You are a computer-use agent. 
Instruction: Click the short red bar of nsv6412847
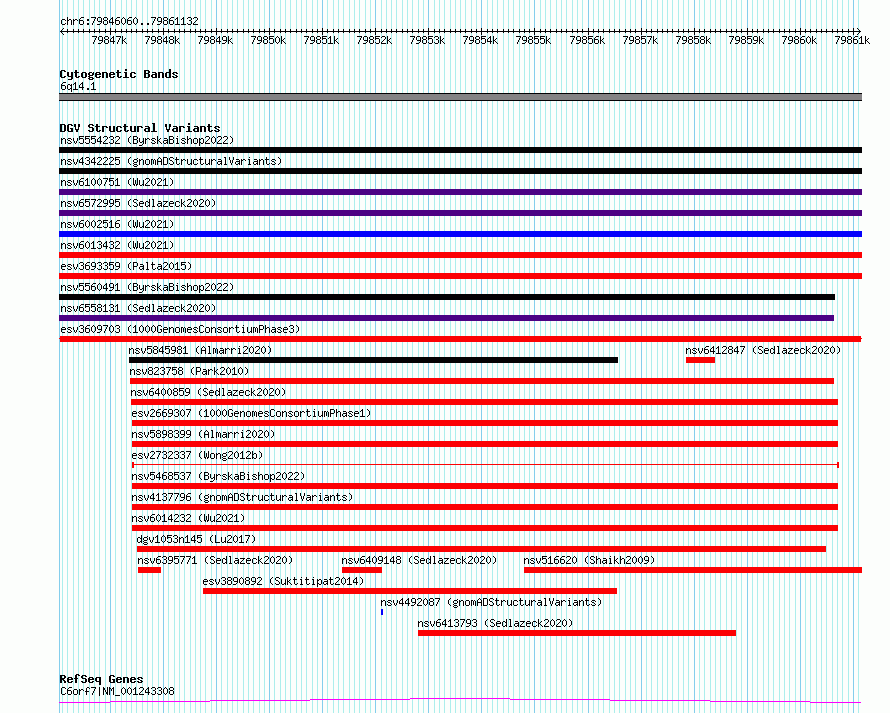point(700,360)
